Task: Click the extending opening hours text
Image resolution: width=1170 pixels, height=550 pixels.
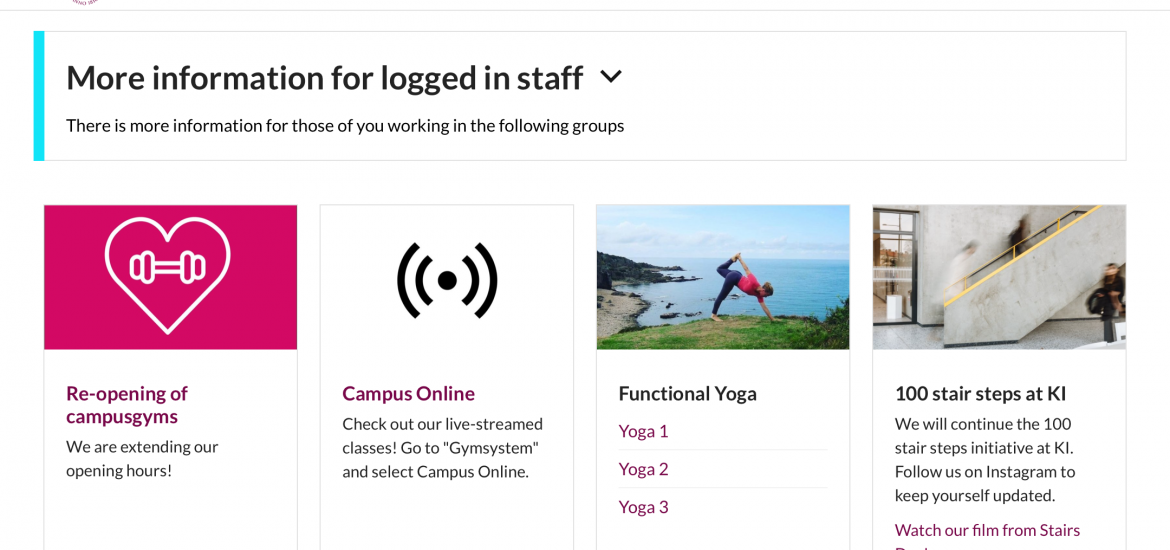Action: click(x=142, y=459)
